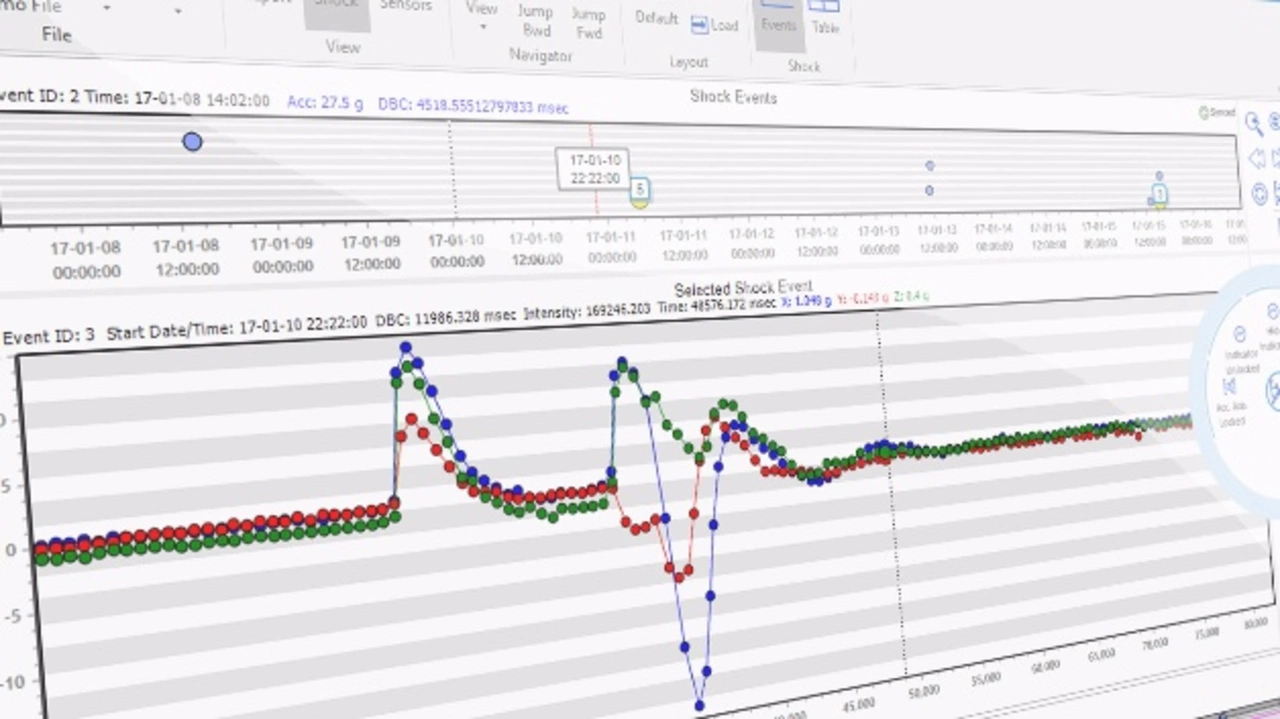The height and width of the screenshot is (719, 1280).
Task: Switch to the Table shock view
Action: pos(824,20)
